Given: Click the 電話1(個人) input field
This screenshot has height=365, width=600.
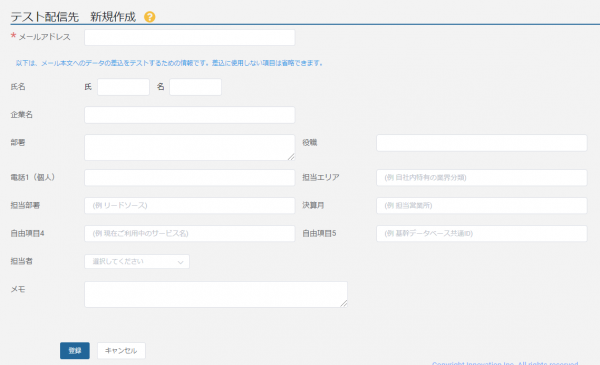Looking at the screenshot, I should (x=190, y=178).
